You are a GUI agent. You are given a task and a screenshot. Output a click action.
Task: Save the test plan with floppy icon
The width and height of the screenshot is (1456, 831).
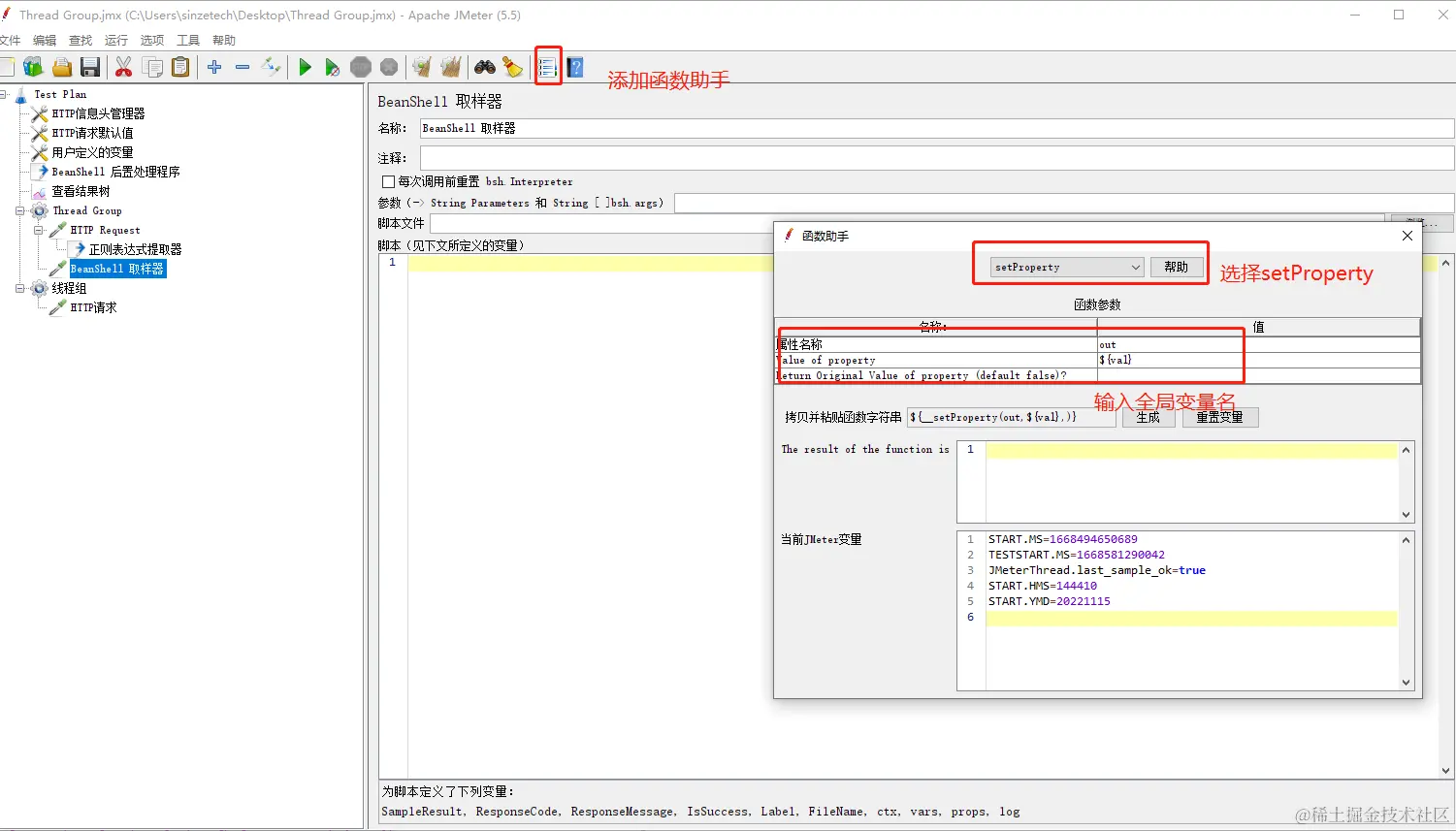tap(90, 67)
